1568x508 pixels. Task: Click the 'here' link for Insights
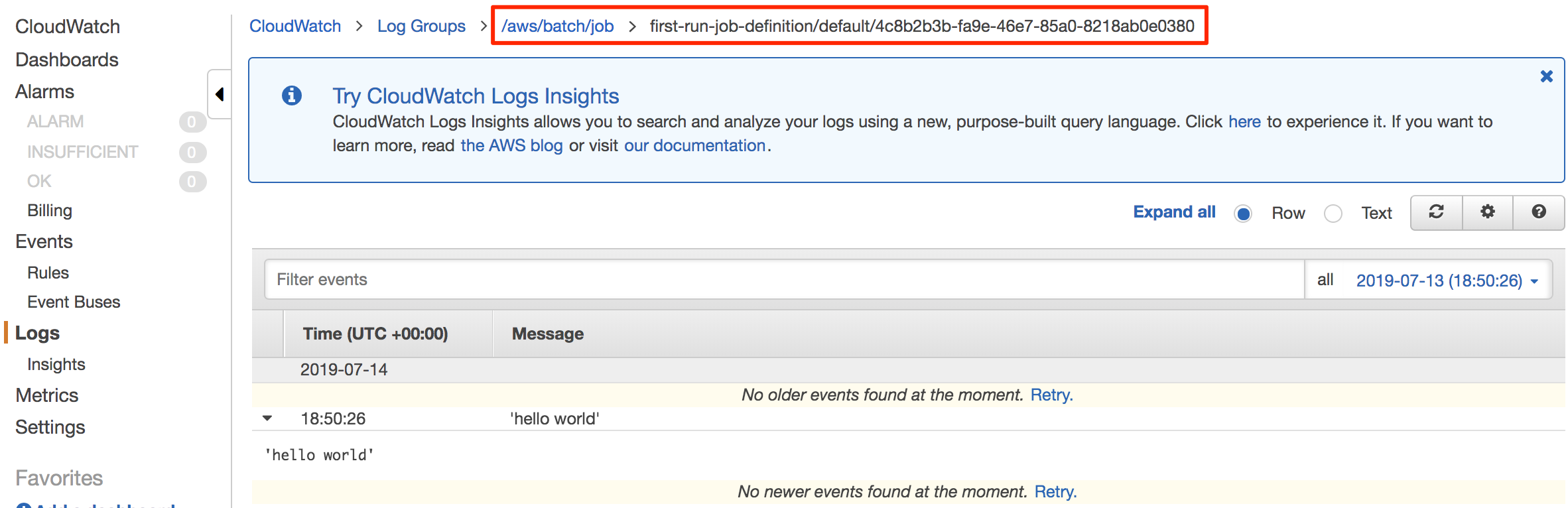click(x=1244, y=122)
